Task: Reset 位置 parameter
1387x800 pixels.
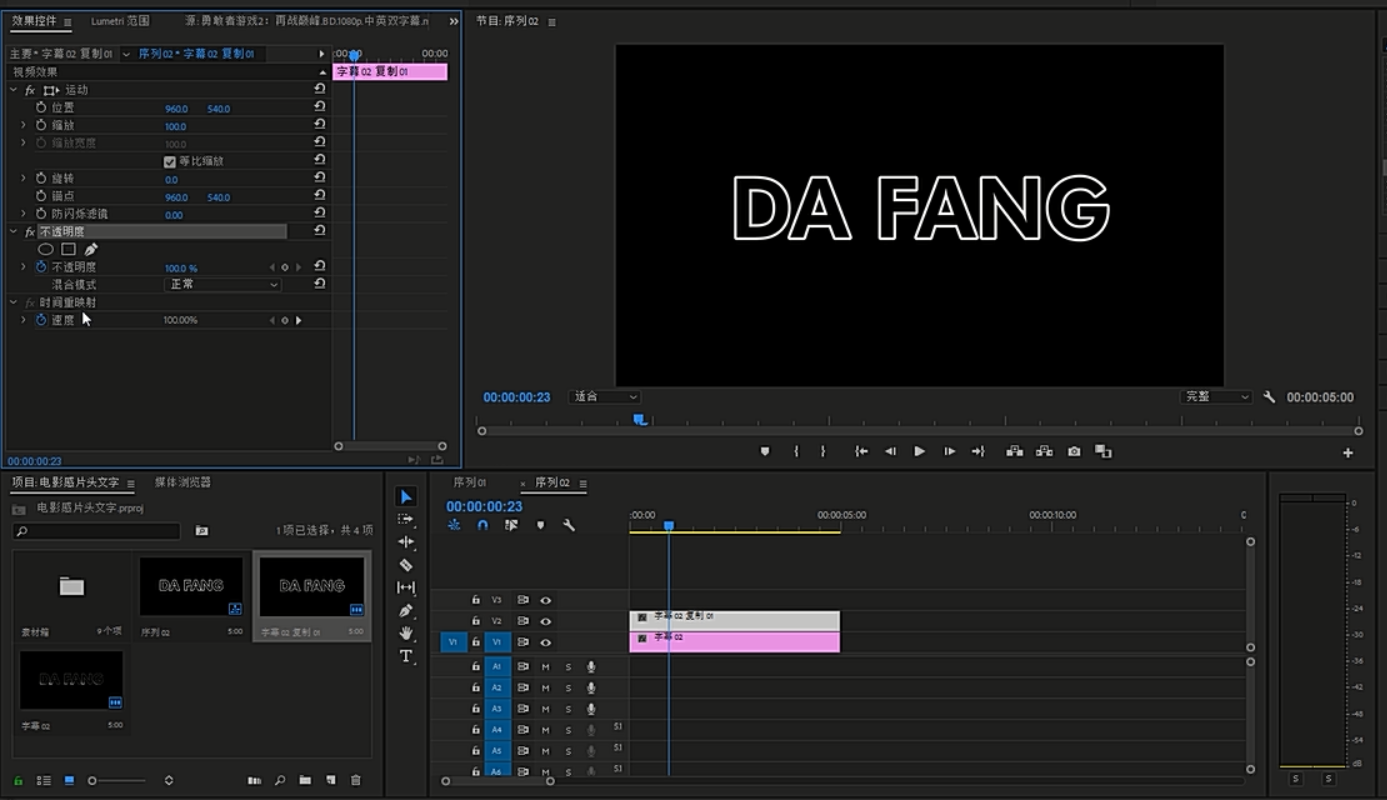Action: (319, 107)
